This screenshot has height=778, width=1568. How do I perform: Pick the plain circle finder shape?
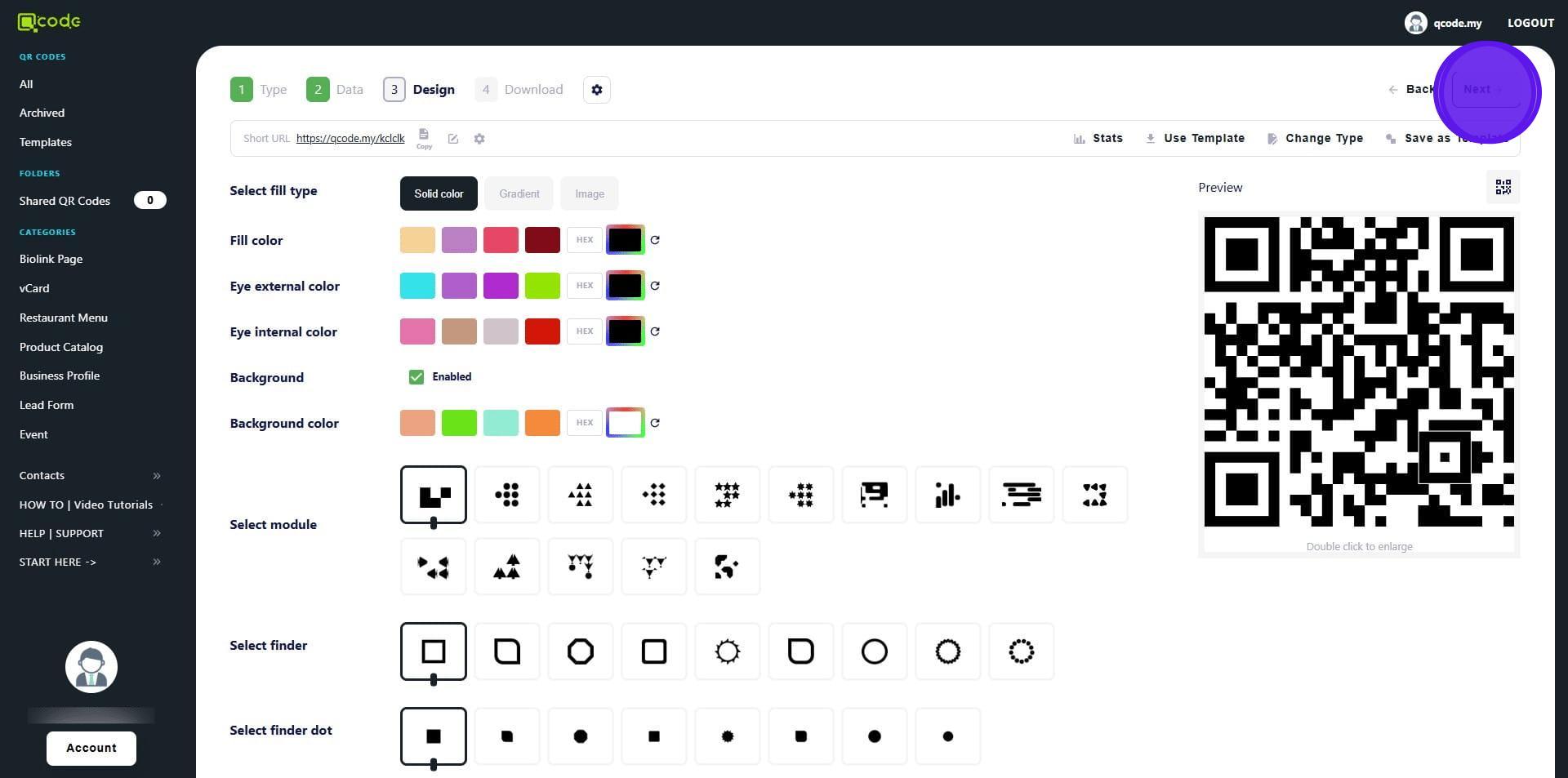click(x=874, y=651)
